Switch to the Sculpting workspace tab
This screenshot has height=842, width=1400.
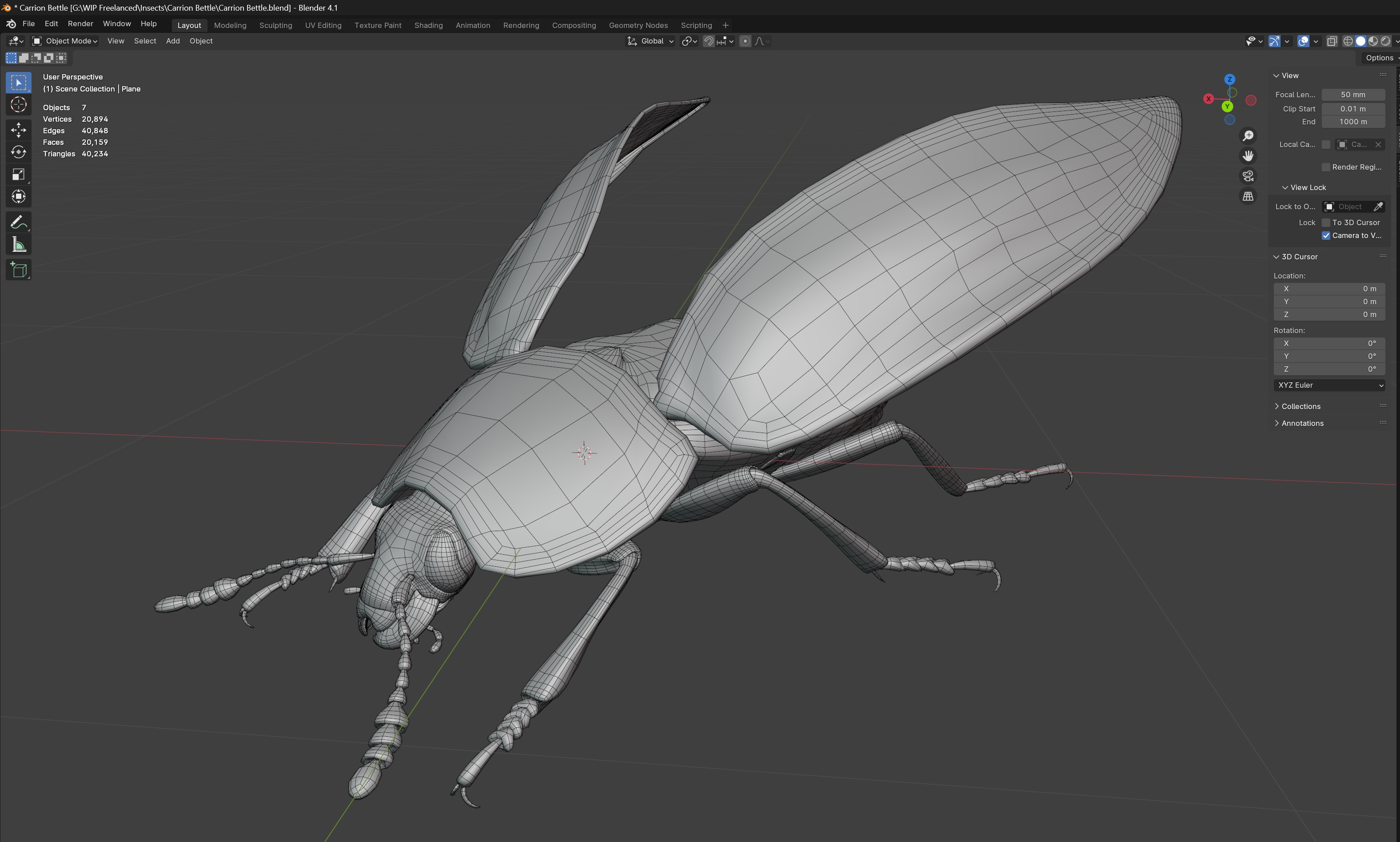click(275, 25)
